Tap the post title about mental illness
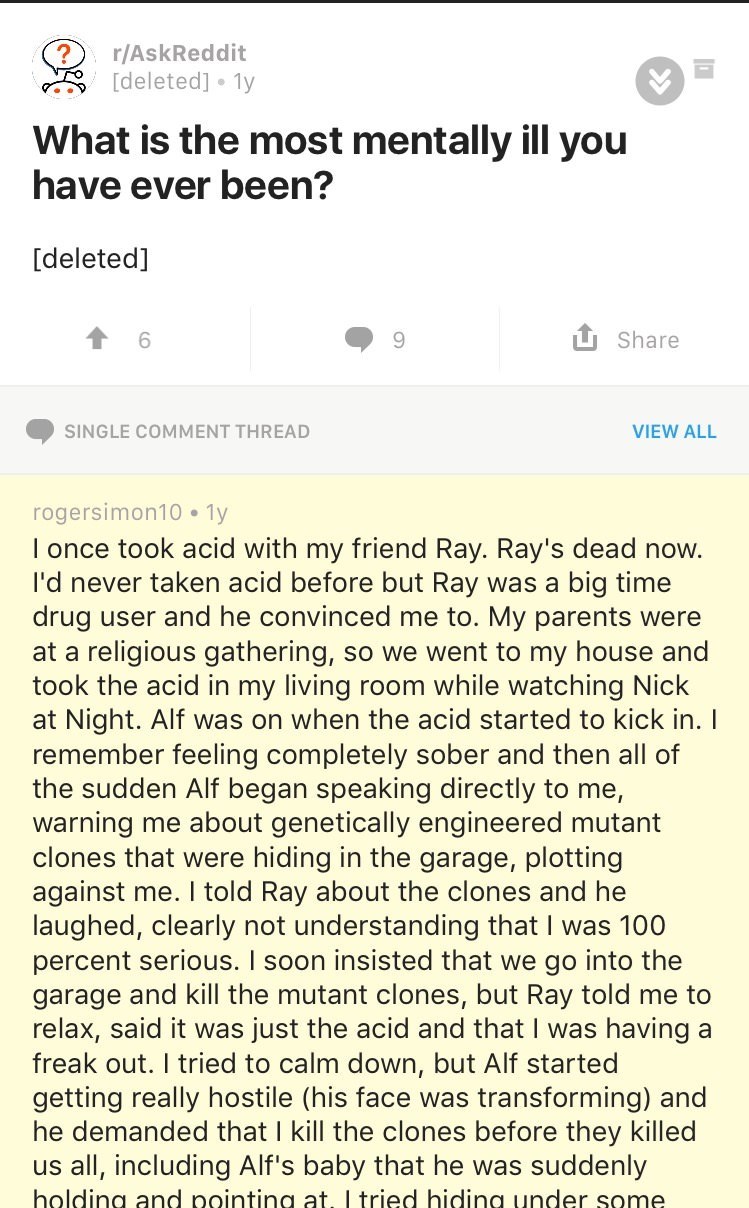749x1208 pixels. coord(330,162)
